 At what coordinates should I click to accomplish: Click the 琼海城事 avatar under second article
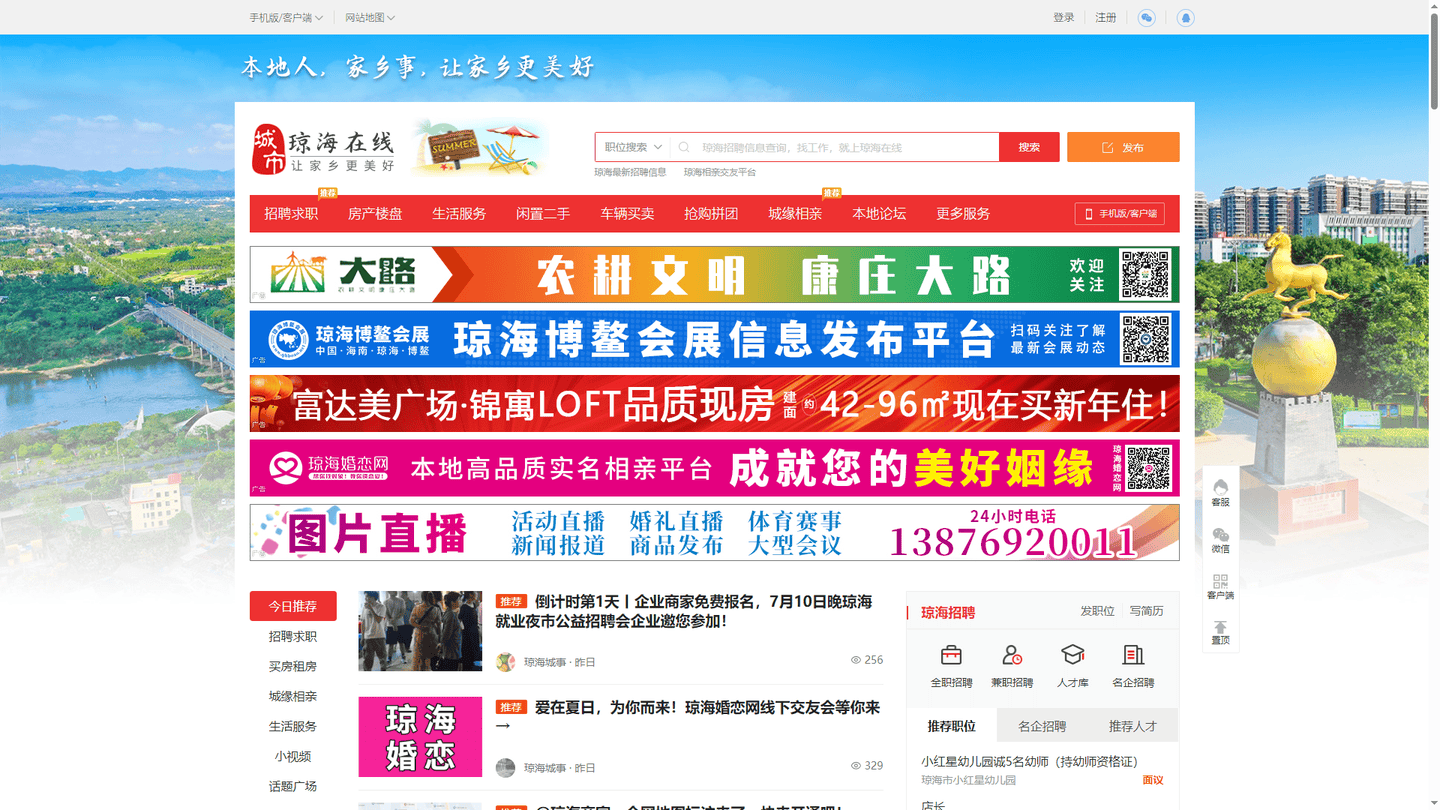505,768
